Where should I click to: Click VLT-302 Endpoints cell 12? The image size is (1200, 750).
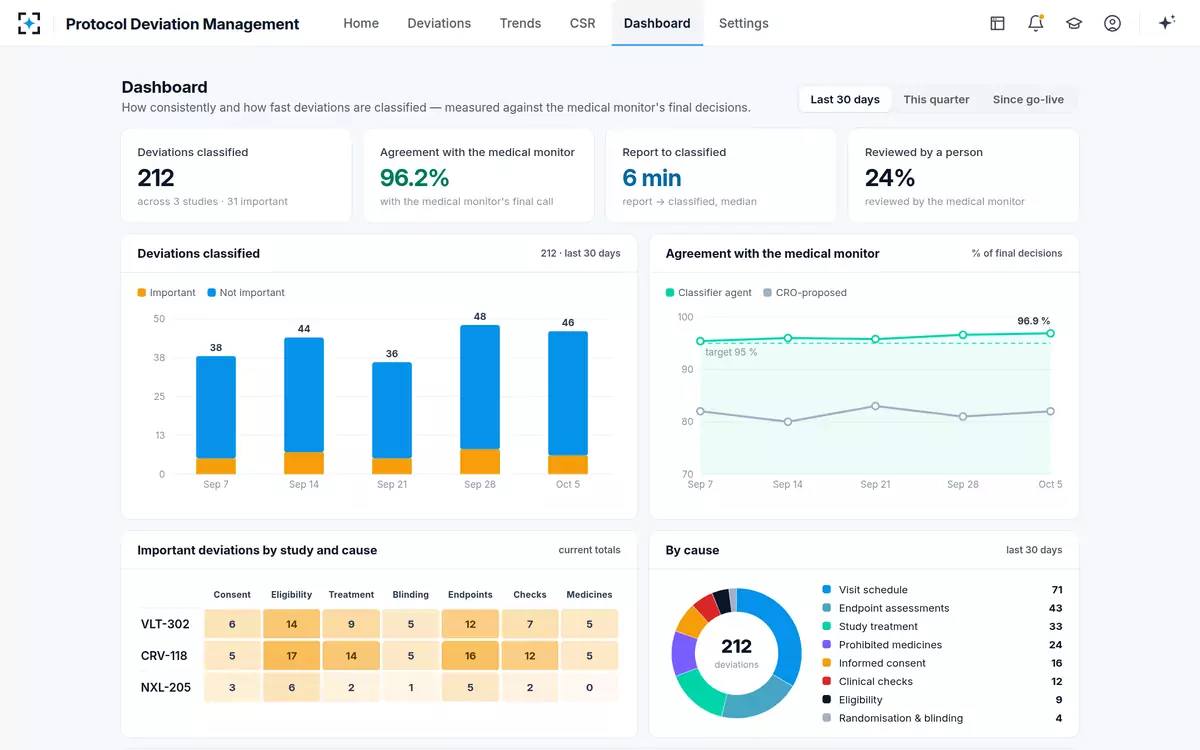coord(470,624)
